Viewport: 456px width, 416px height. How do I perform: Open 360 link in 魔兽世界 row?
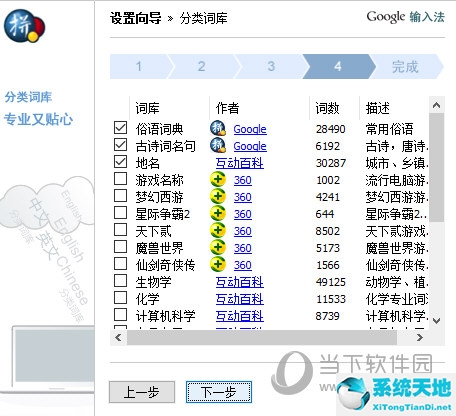click(243, 248)
